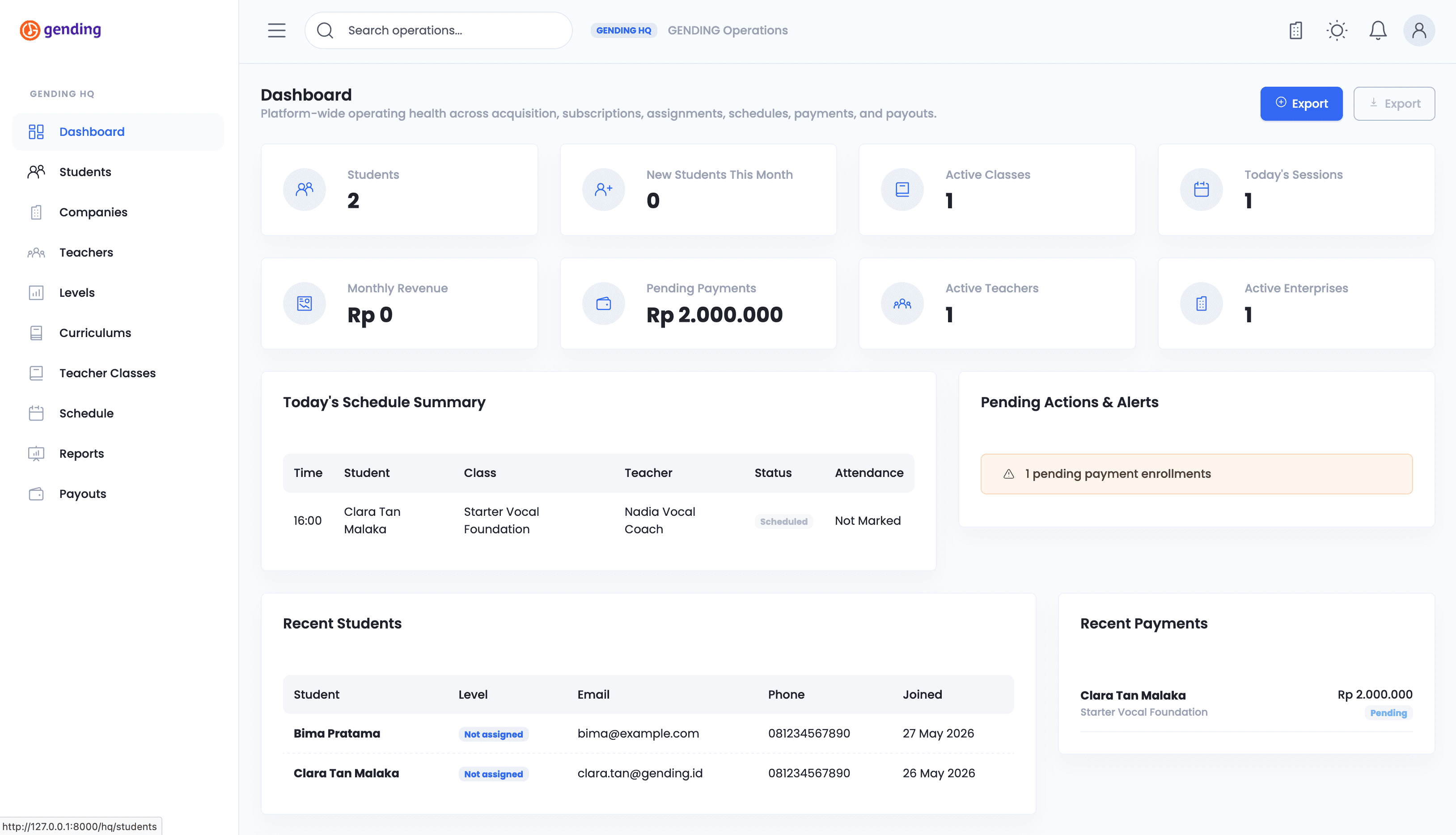Go to Teacher Classes page
1456x835 pixels.
118,373
